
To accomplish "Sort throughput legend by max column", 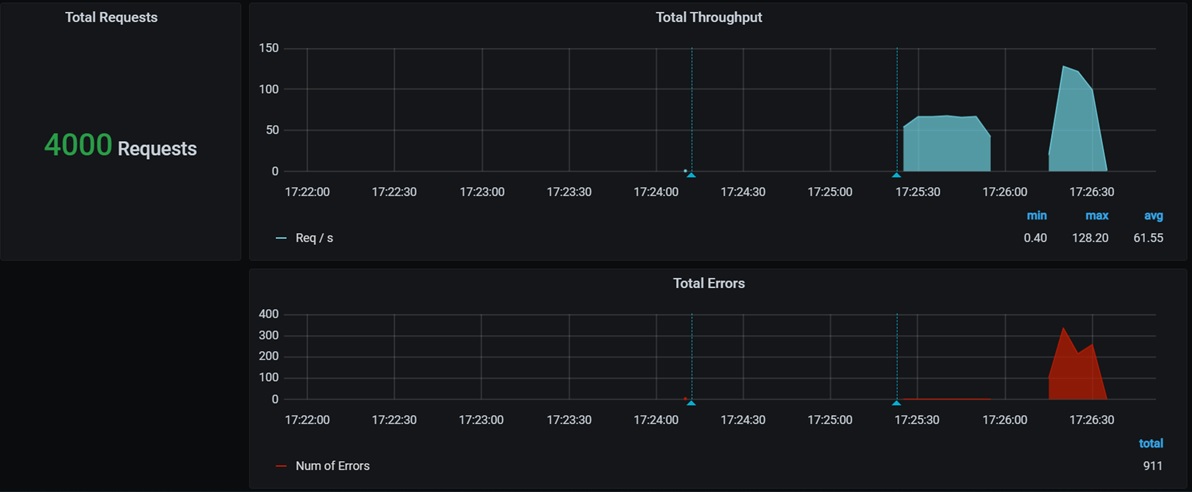I will pyautogui.click(x=1096, y=216).
